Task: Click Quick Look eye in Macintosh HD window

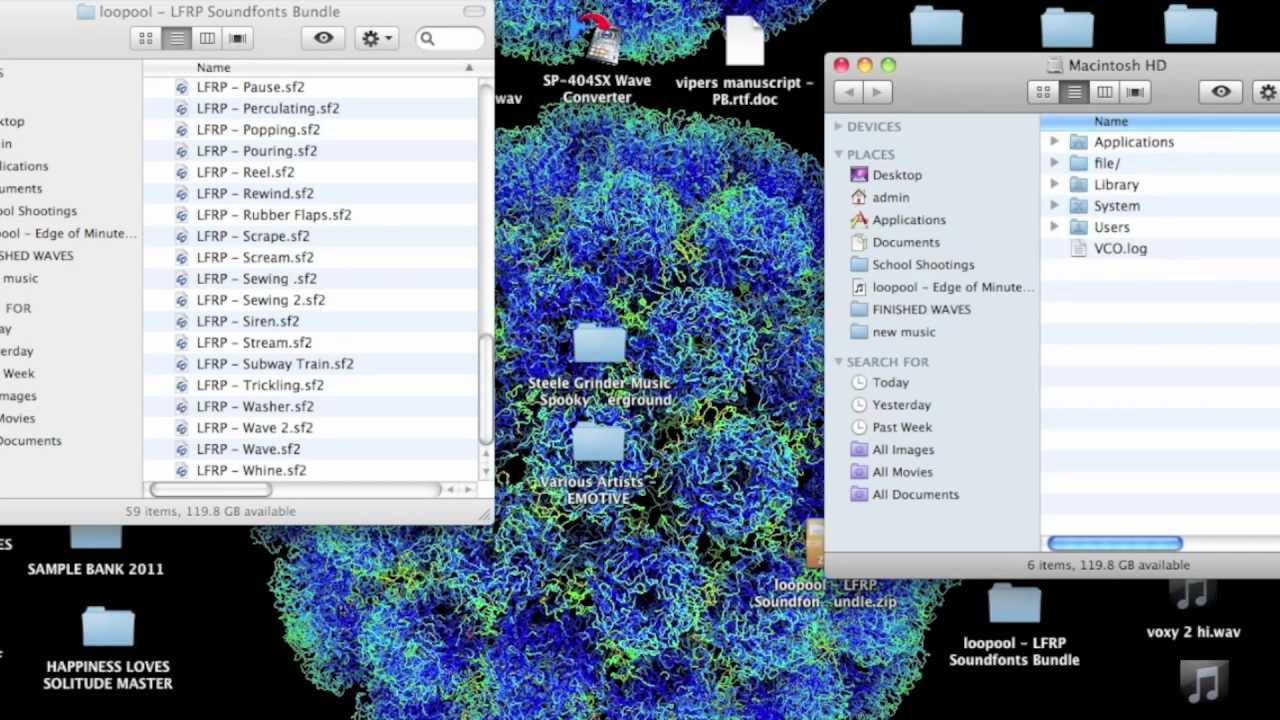Action: pos(1221,92)
